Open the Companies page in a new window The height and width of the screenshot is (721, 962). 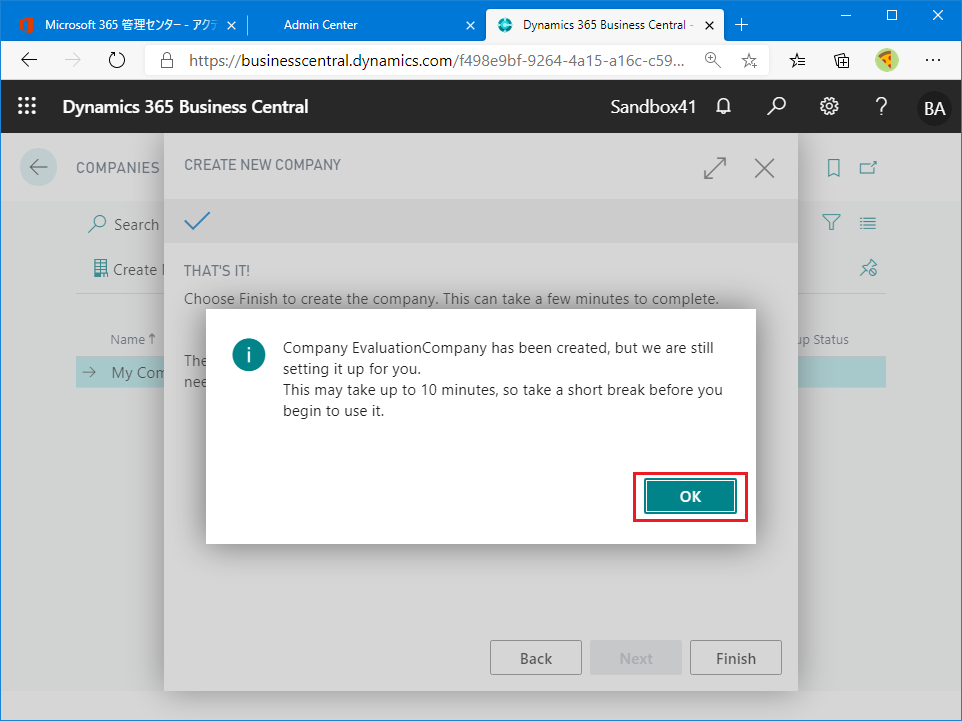[868, 168]
